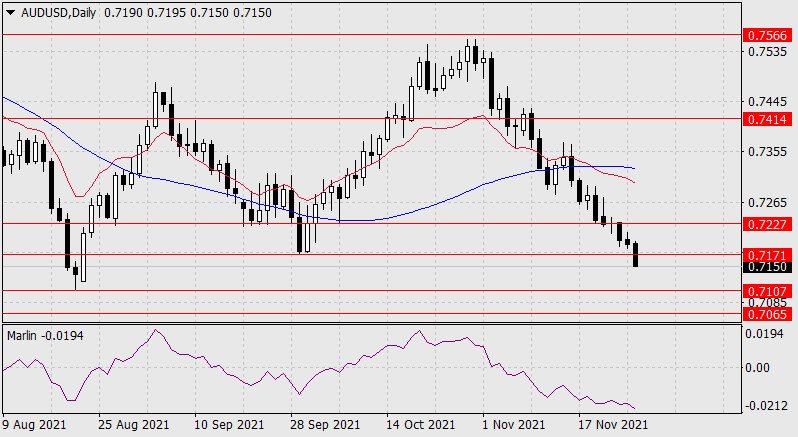Click the -0.0212 oscillator scale value
The width and height of the screenshot is (798, 437).
click(764, 405)
